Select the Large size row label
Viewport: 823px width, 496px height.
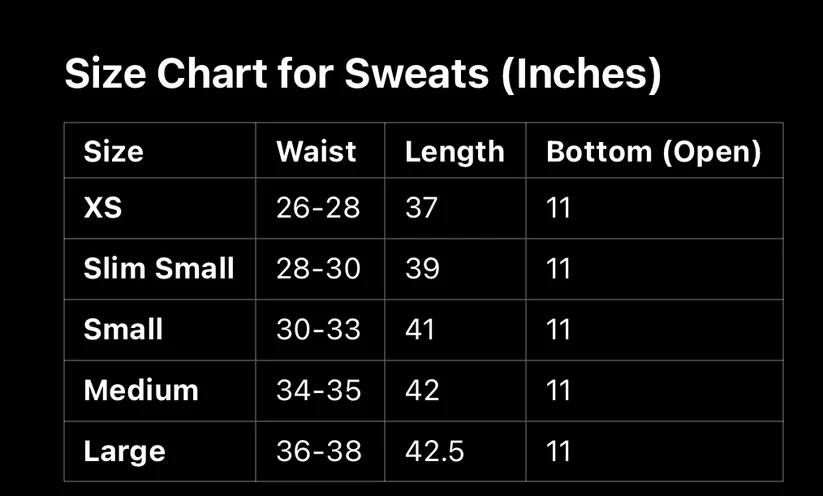pos(124,450)
